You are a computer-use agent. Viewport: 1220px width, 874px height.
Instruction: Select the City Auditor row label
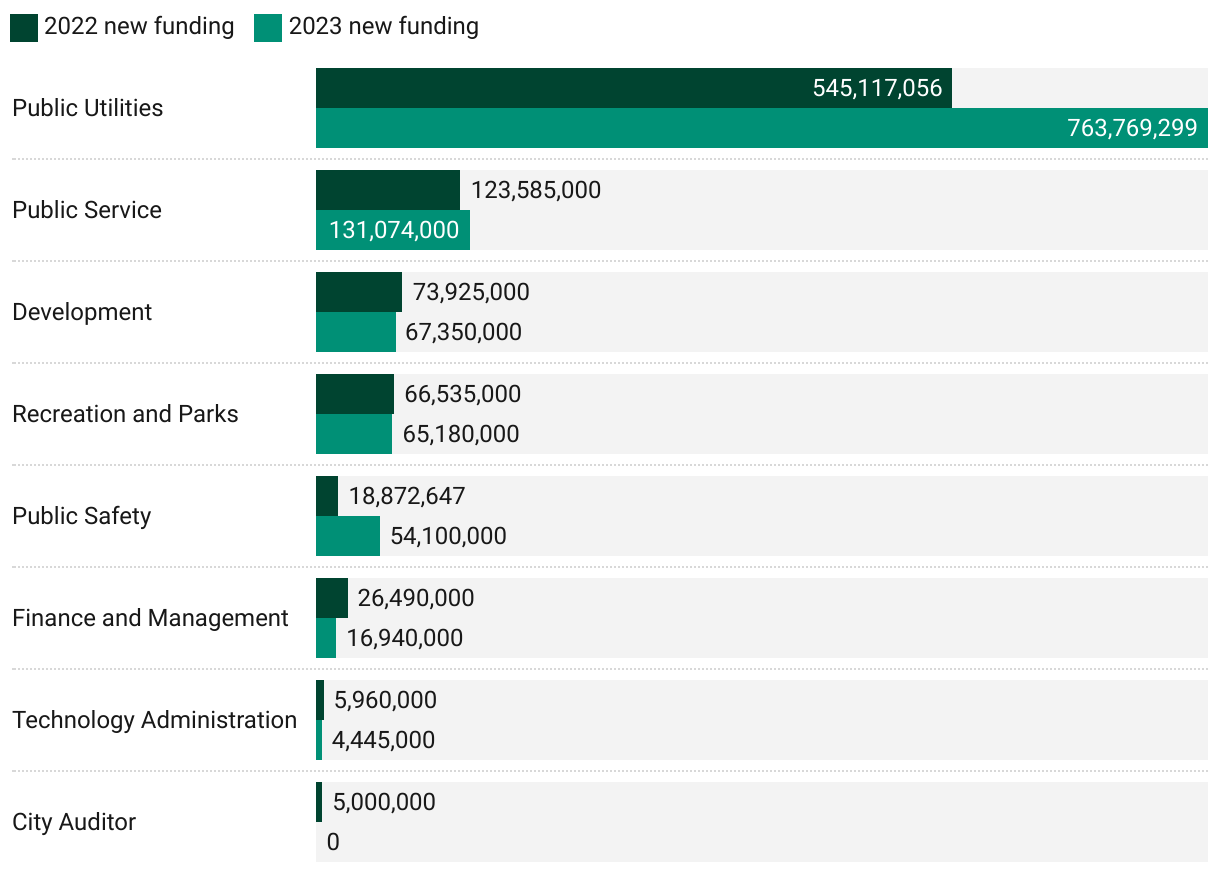coord(74,822)
